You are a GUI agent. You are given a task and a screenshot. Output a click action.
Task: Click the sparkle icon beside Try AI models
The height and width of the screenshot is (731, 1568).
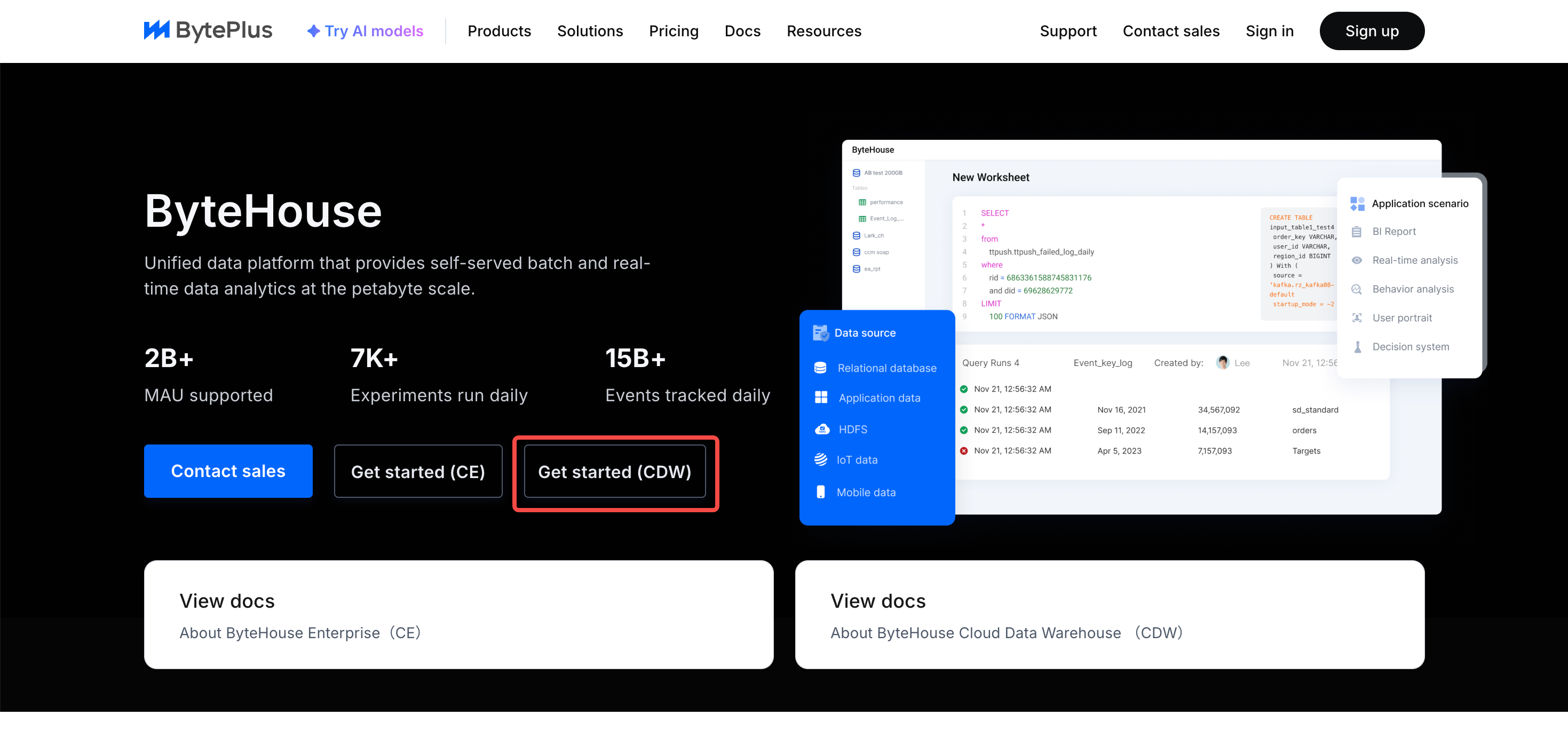point(313,31)
